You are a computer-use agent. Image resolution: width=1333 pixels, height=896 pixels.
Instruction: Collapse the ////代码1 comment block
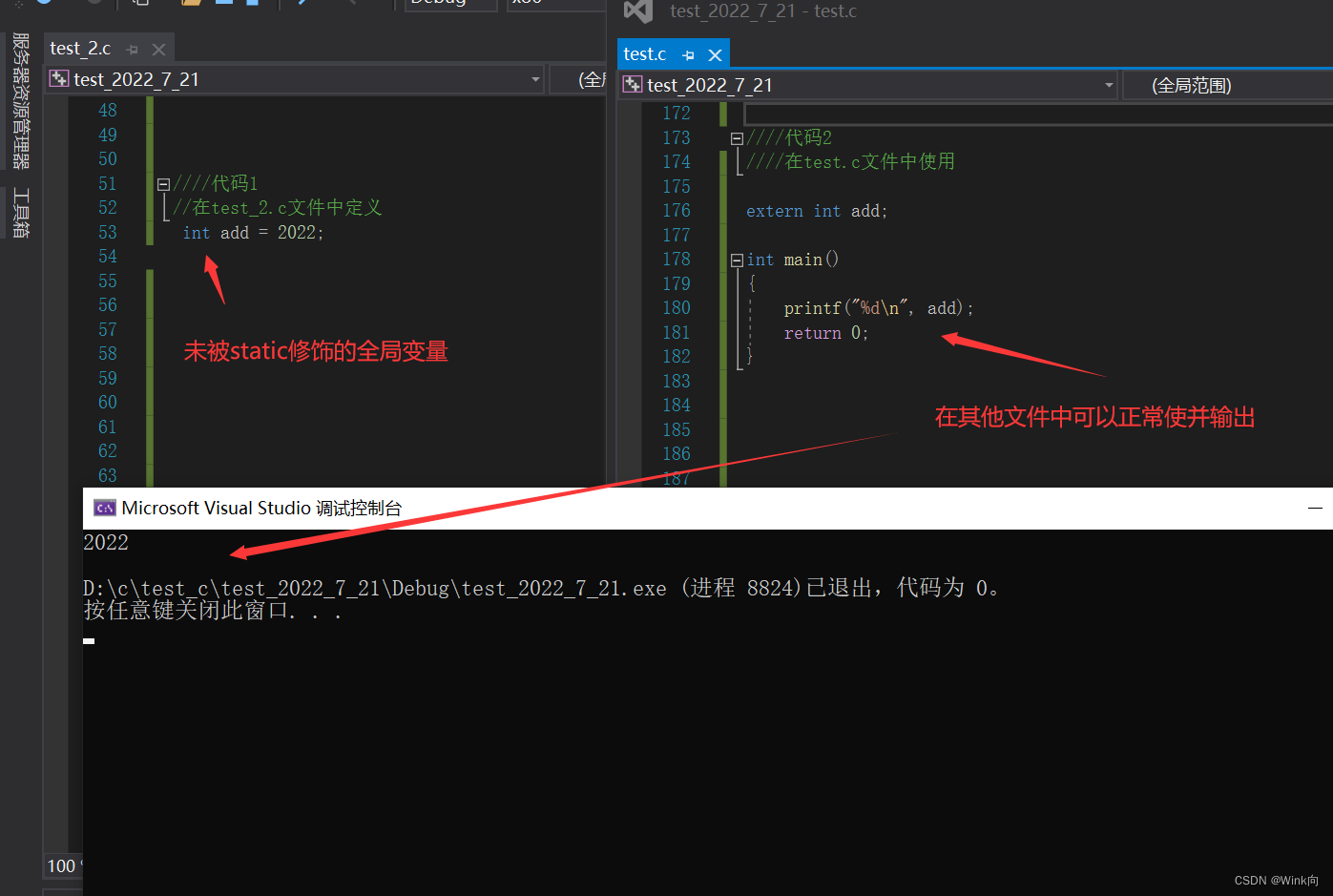coord(163,184)
